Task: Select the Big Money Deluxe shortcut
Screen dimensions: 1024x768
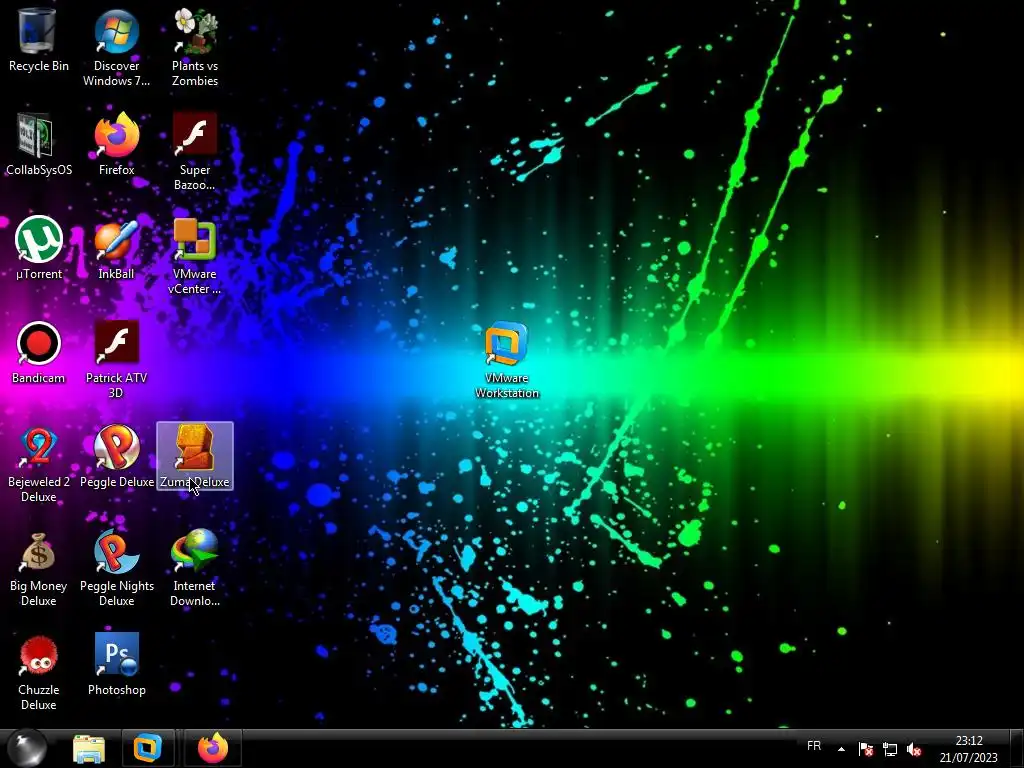Action: [x=38, y=568]
